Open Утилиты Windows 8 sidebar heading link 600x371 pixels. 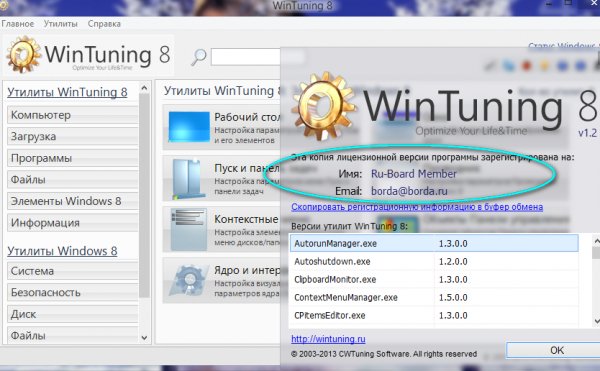(62, 251)
